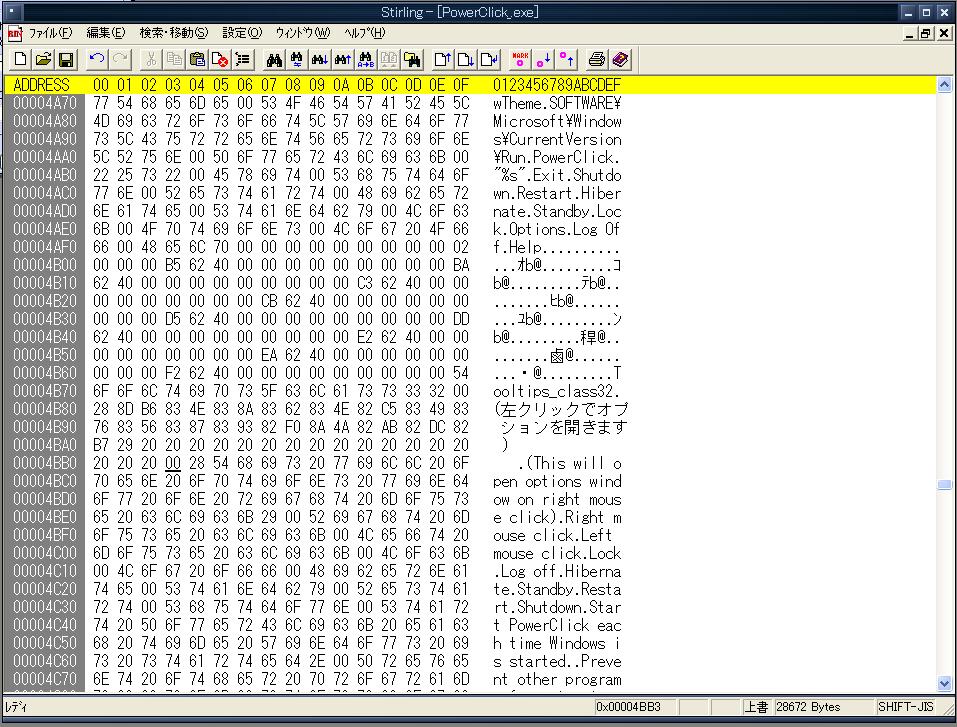957x727 pixels.
Task: Set a mark with the MARK icon
Action: pos(520,59)
